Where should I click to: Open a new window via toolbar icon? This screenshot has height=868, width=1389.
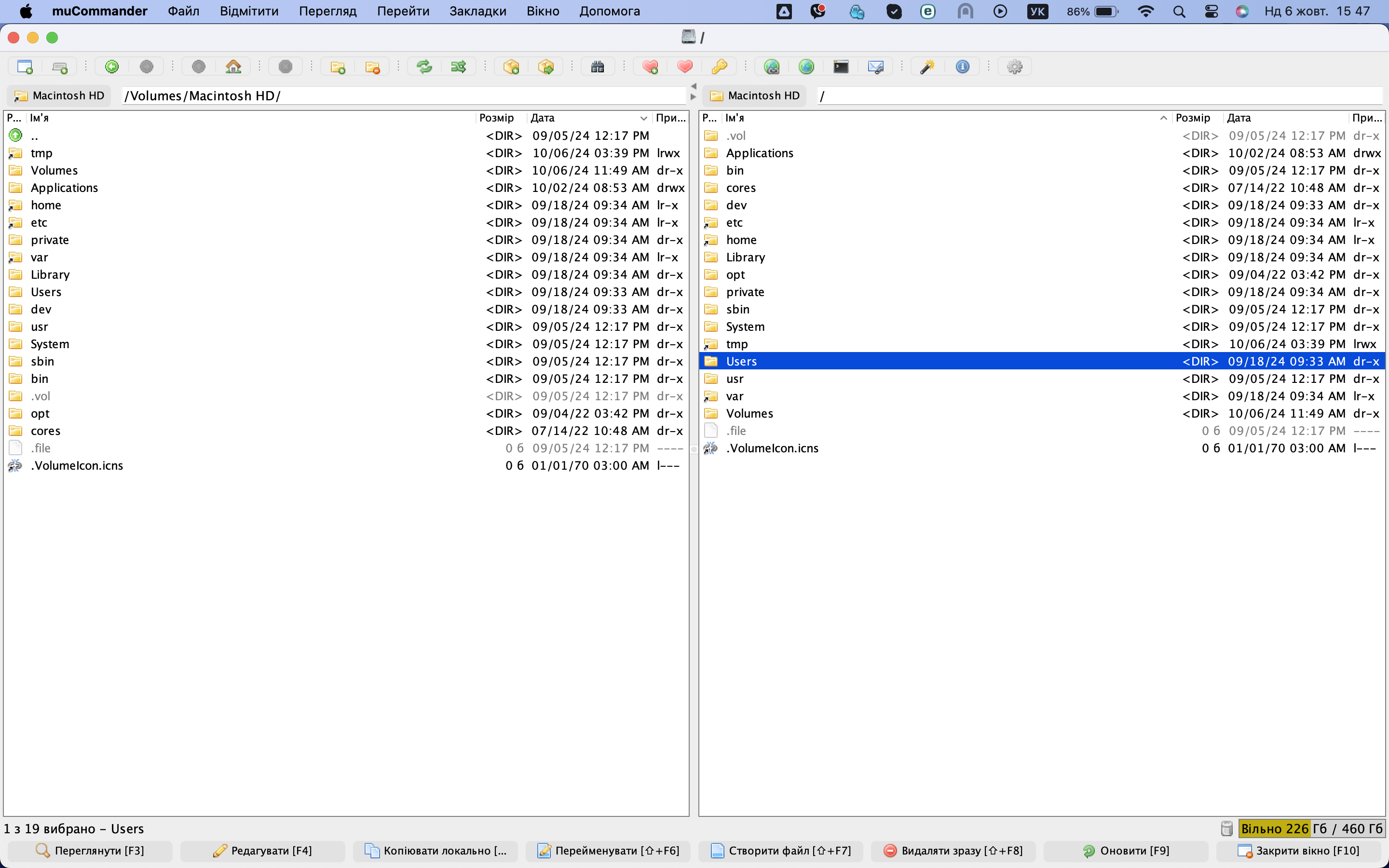point(25,67)
